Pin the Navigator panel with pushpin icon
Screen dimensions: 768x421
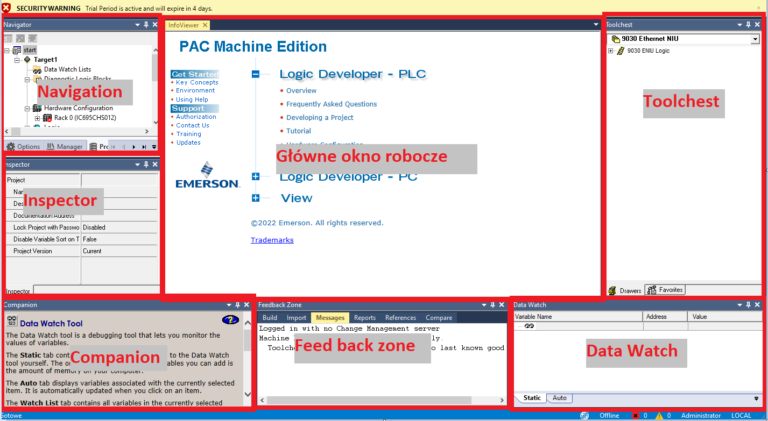[x=145, y=24]
